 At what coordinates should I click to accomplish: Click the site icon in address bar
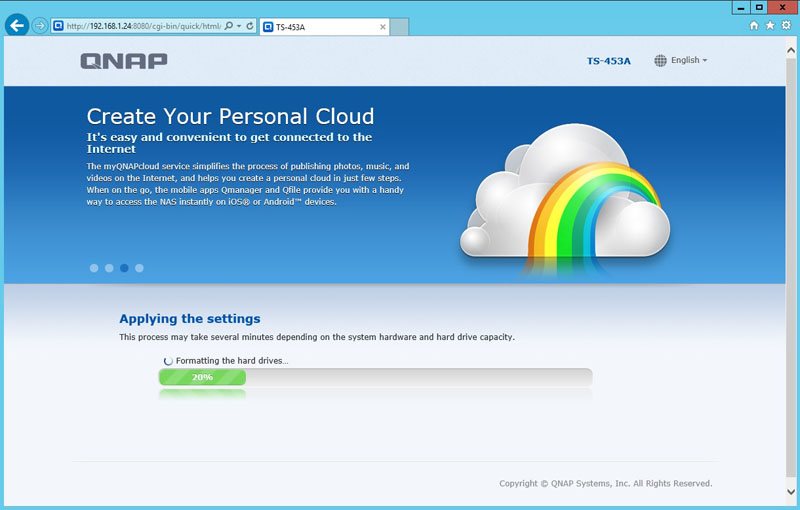tap(58, 26)
